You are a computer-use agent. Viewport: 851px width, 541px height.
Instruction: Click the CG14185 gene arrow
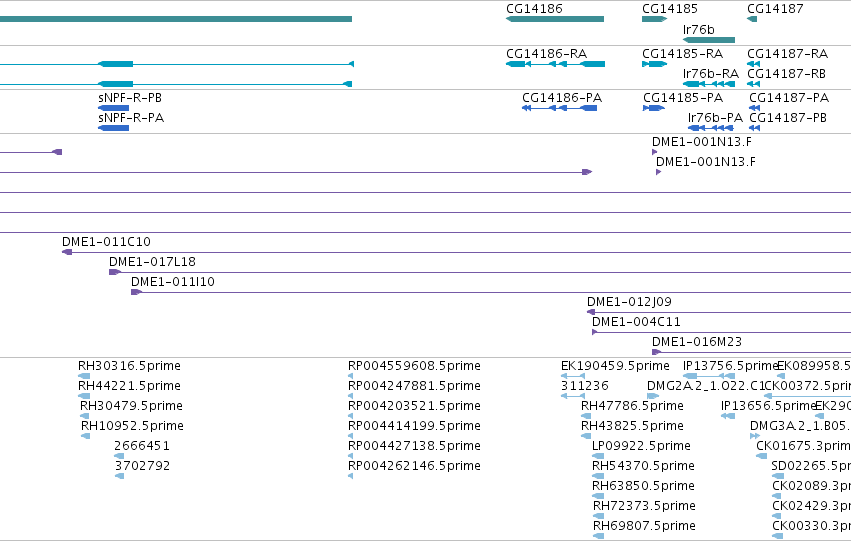coord(655,19)
